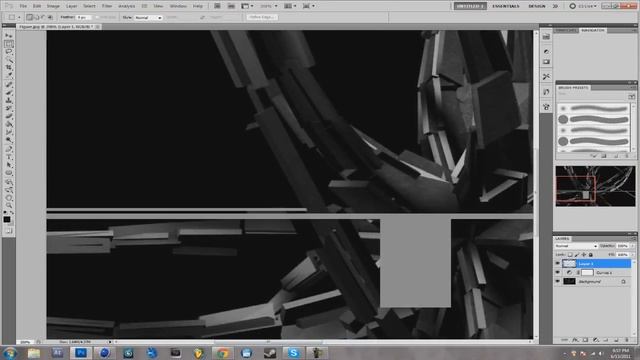
Task: Click the link layers icon
Action: coord(564,340)
